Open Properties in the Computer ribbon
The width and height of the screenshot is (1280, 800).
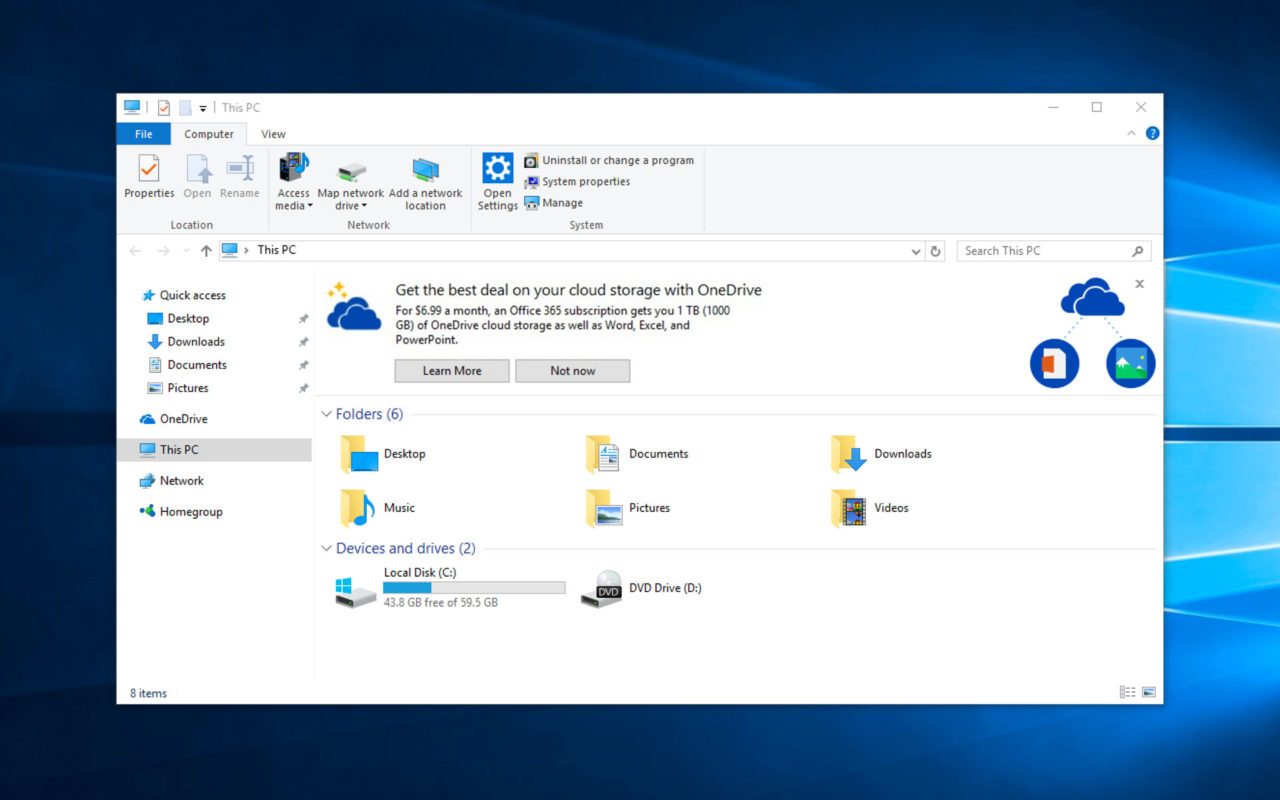[x=149, y=177]
